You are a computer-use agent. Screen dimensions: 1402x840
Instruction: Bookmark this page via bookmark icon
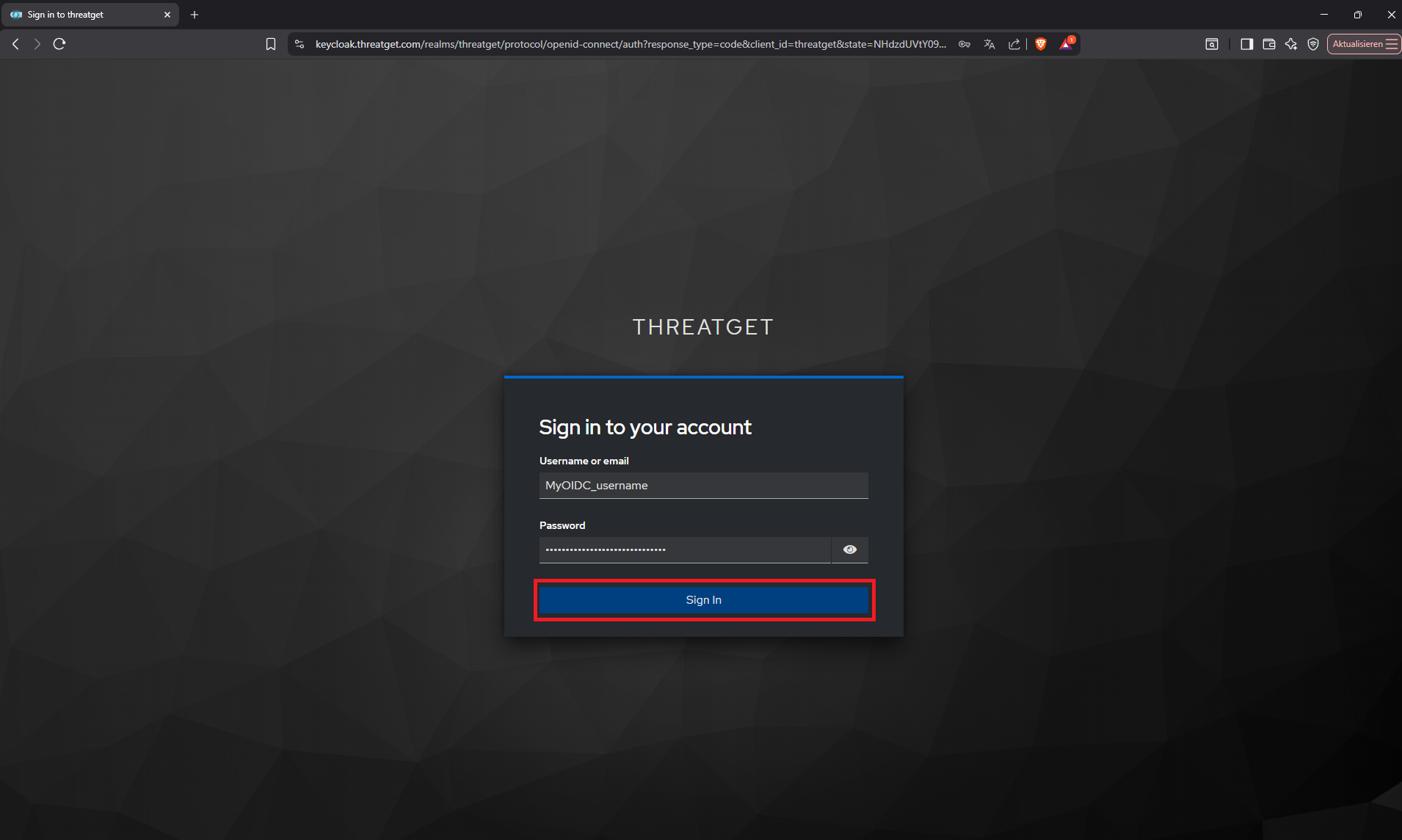click(271, 44)
